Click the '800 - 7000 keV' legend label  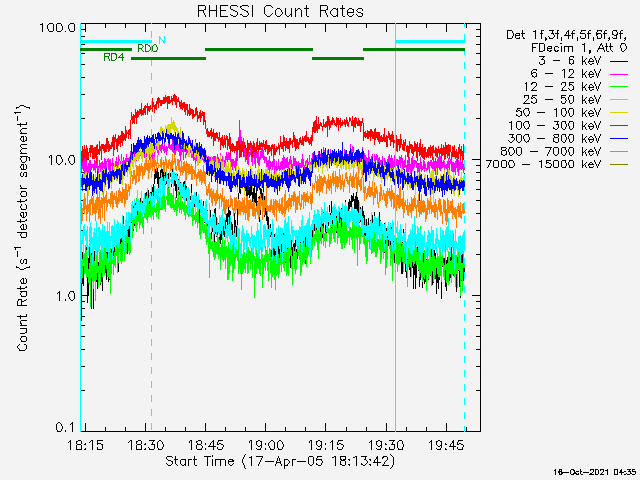[x=551, y=151]
